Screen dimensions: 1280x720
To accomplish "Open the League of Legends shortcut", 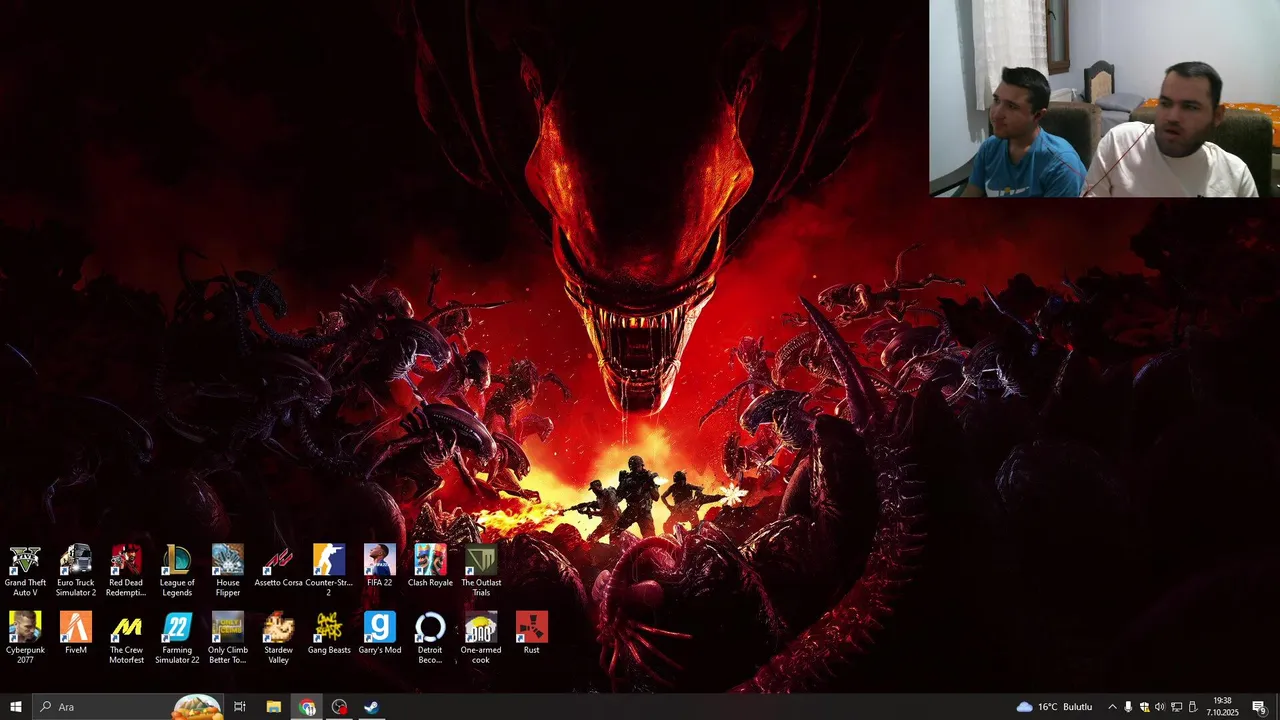I will point(177,571).
